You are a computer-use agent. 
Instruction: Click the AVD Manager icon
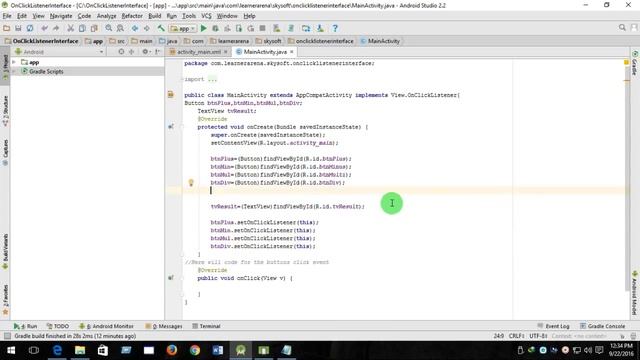tap(277, 28)
